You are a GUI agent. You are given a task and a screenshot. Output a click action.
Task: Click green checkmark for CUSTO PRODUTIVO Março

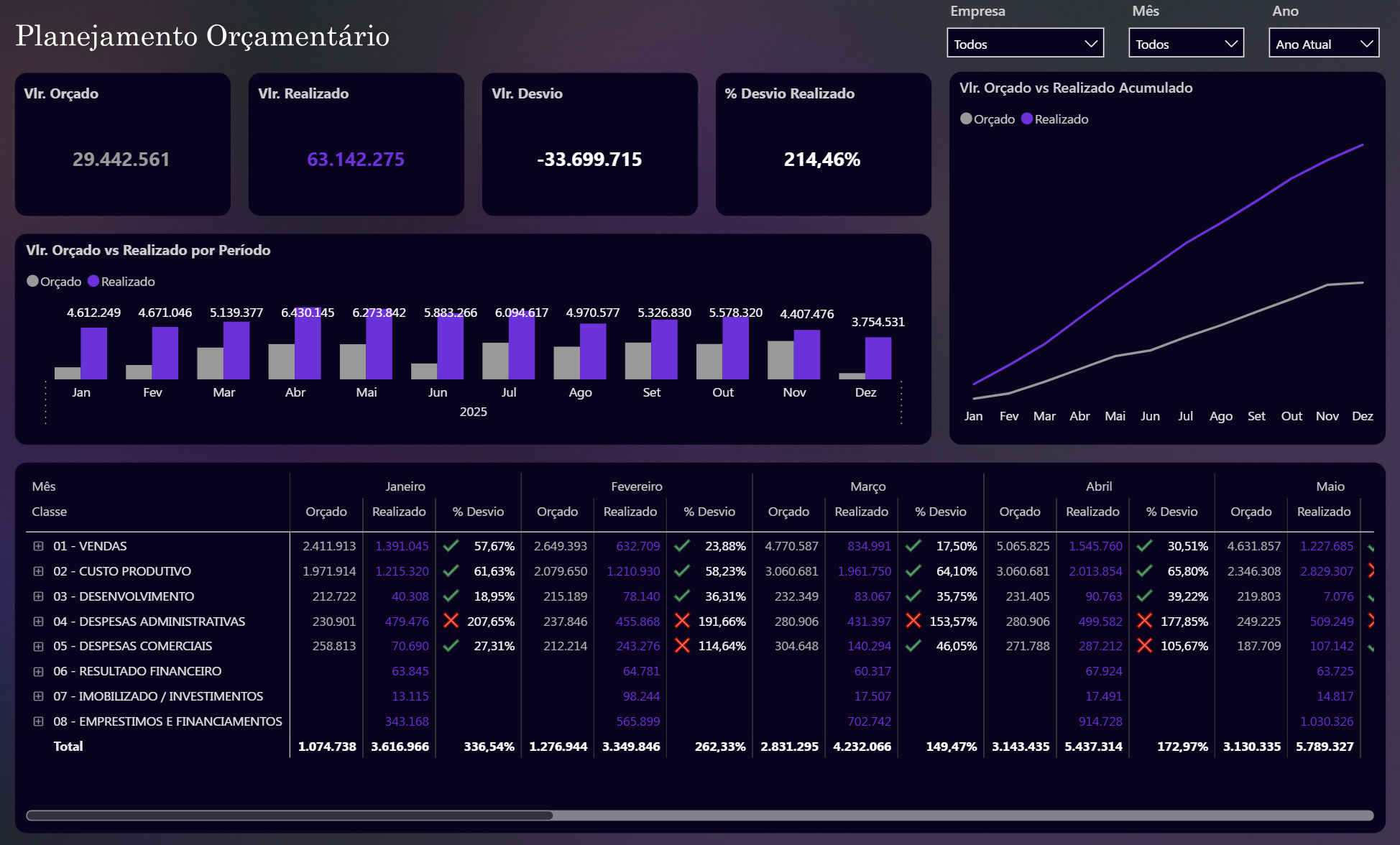pyautogui.click(x=913, y=571)
